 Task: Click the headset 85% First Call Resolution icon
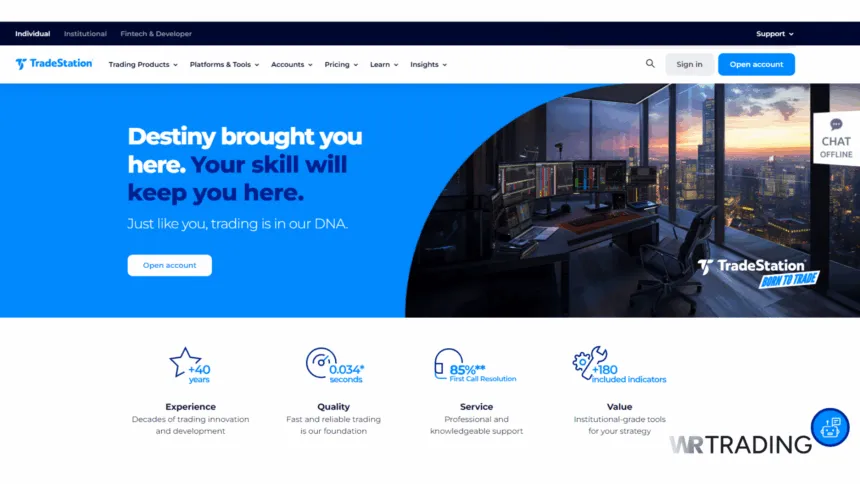click(x=475, y=365)
